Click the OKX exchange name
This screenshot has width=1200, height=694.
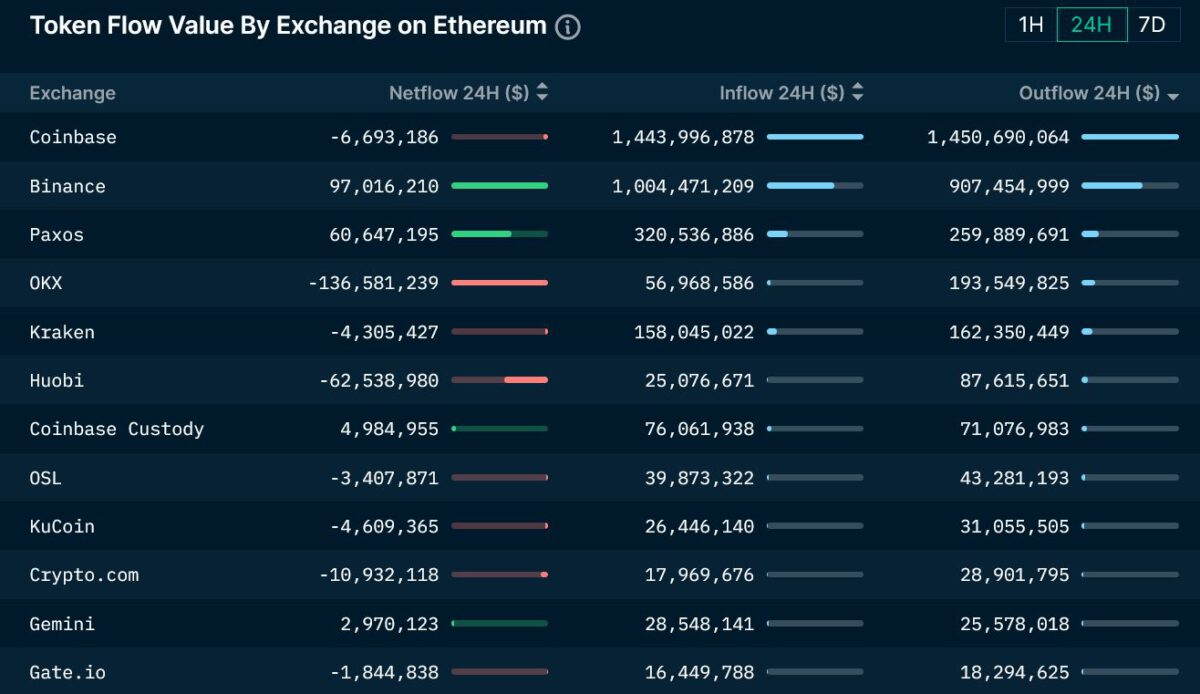click(46, 283)
